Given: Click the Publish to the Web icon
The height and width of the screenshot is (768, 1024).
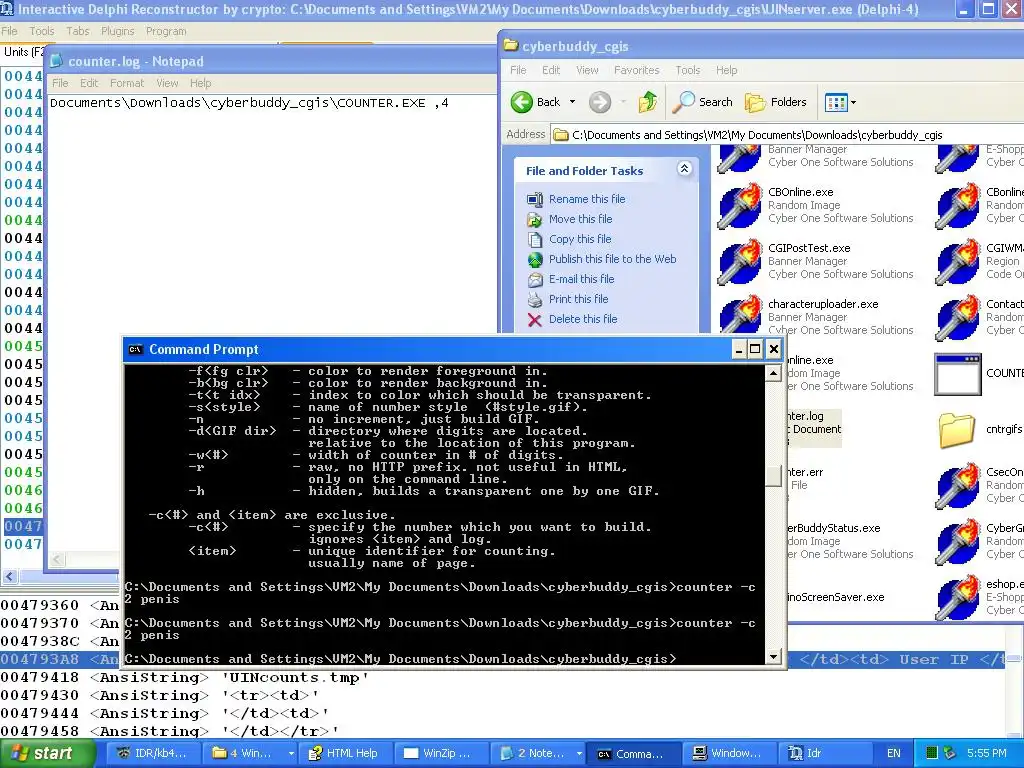Looking at the screenshot, I should (x=535, y=259).
